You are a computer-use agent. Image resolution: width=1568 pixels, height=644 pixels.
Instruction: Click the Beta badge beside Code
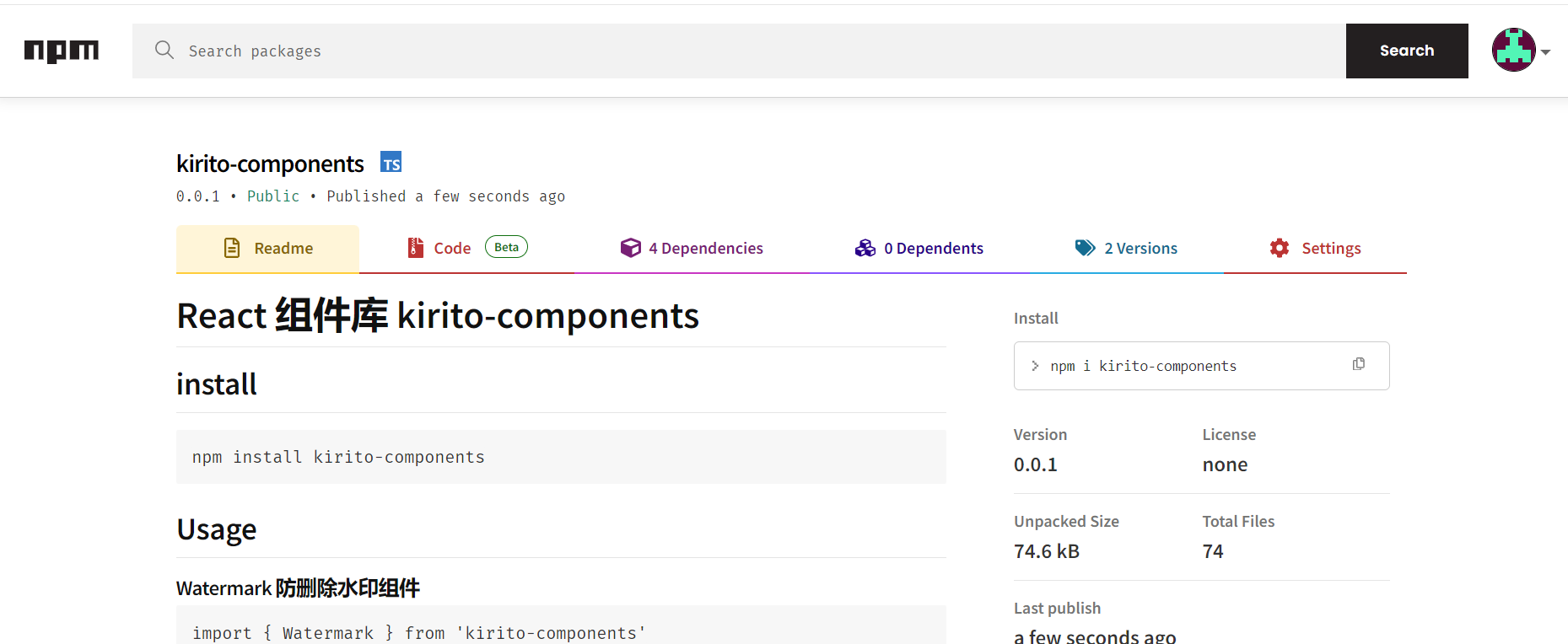506,247
